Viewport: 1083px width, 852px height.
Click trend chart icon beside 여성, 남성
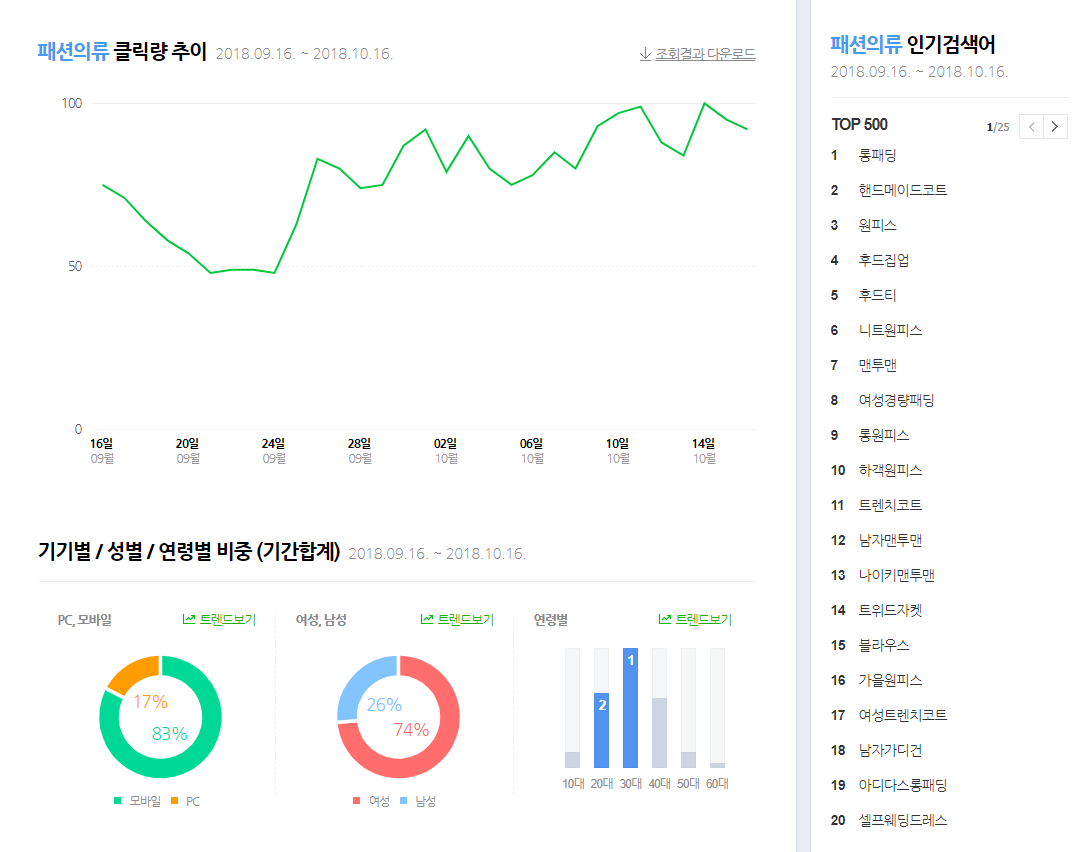point(427,619)
